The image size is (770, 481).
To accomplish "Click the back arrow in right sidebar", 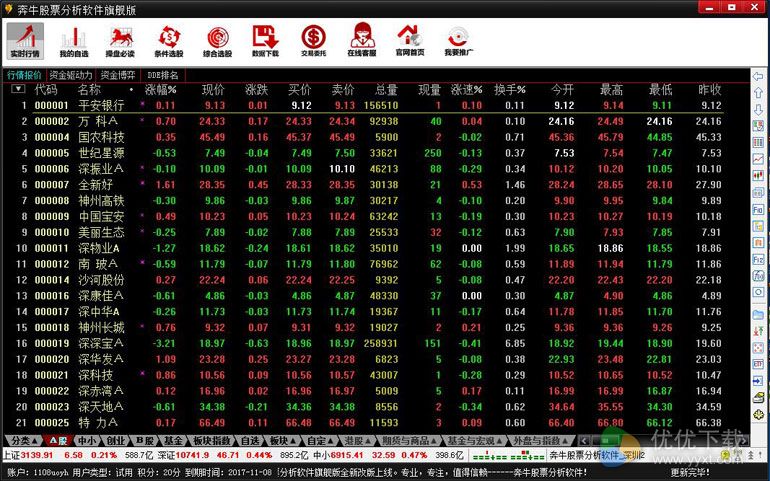I will pyautogui.click(x=758, y=77).
